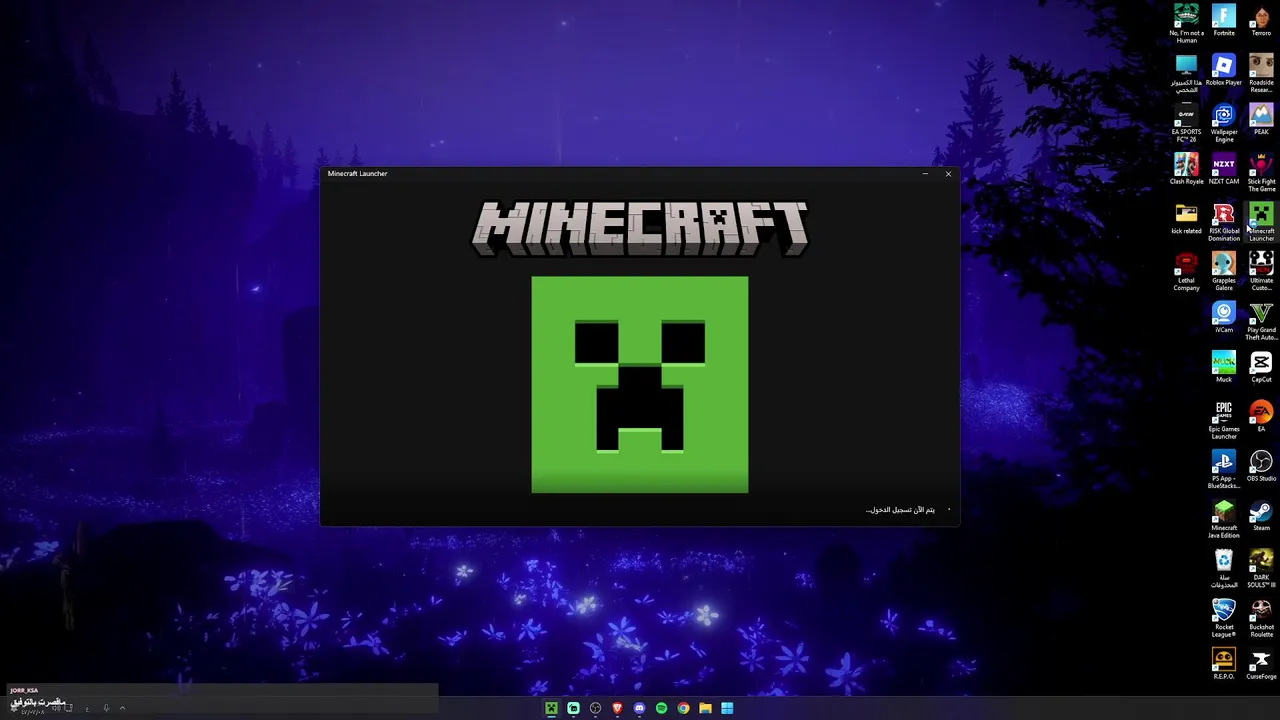1280x720 pixels.
Task: Launch RISK Global Domination shortcut
Action: (1224, 221)
